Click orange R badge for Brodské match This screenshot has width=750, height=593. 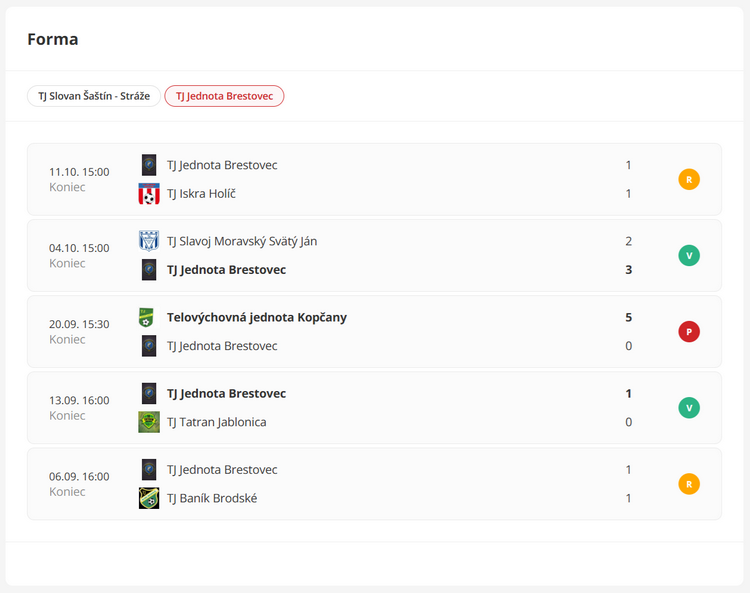[x=689, y=484]
